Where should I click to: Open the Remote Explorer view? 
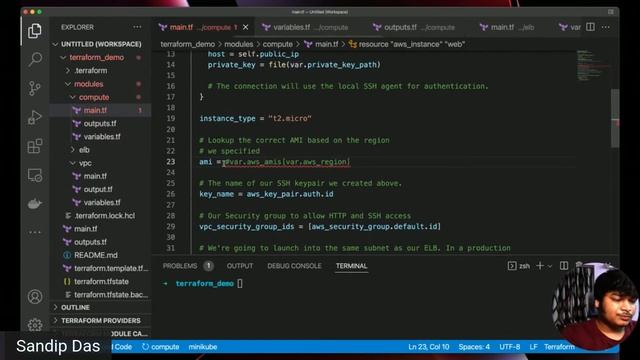click(x=35, y=175)
